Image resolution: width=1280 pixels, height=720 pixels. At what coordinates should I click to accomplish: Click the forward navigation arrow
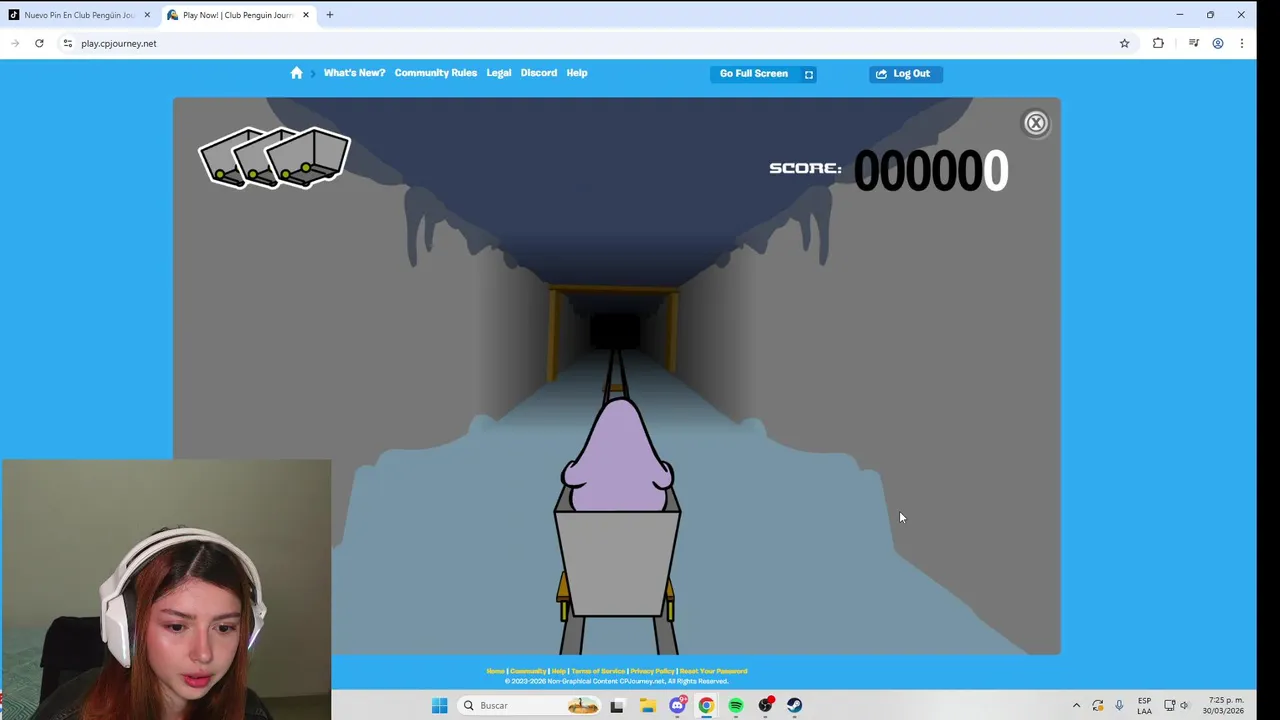(x=15, y=43)
